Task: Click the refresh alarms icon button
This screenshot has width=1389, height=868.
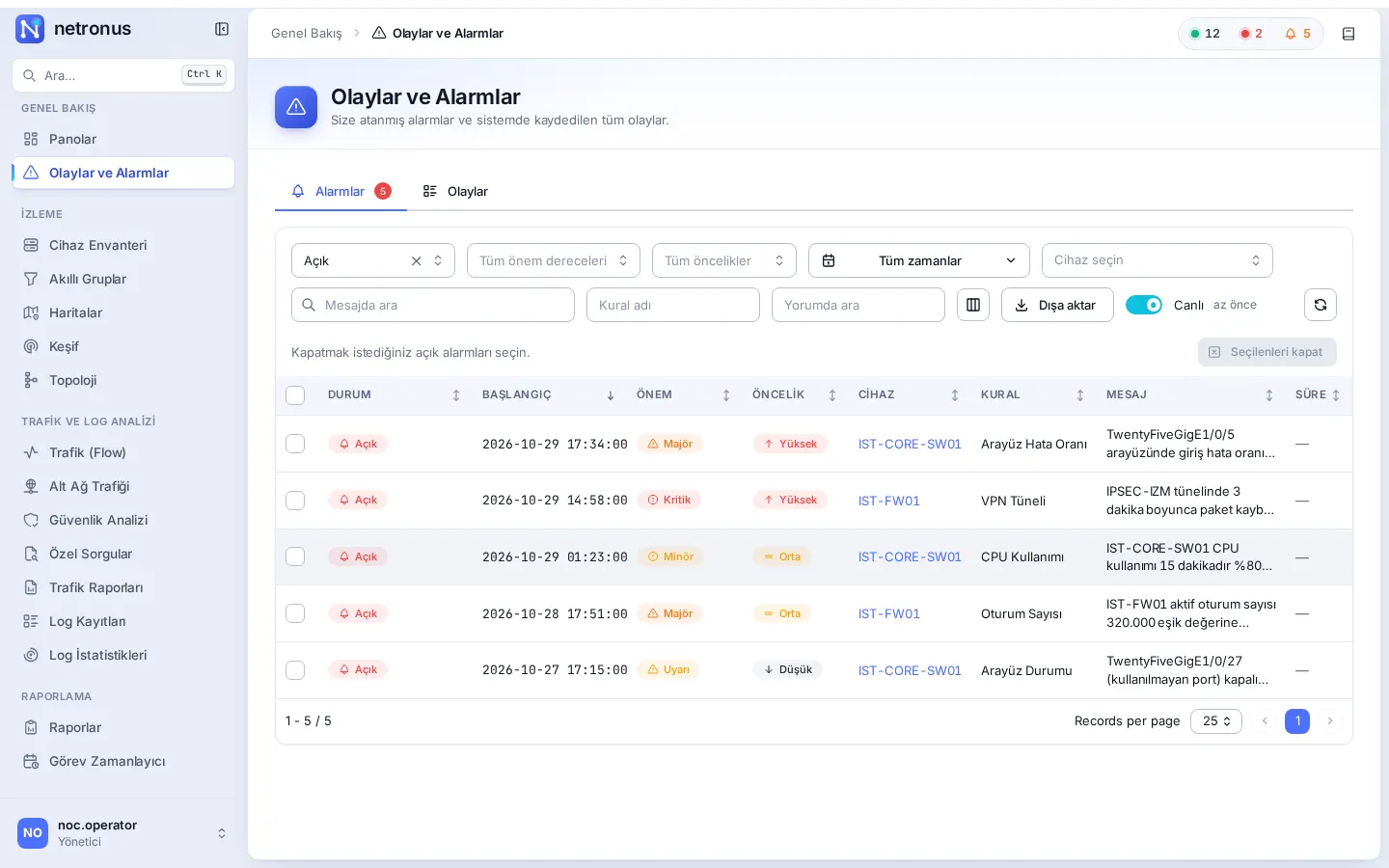Action: (x=1321, y=305)
